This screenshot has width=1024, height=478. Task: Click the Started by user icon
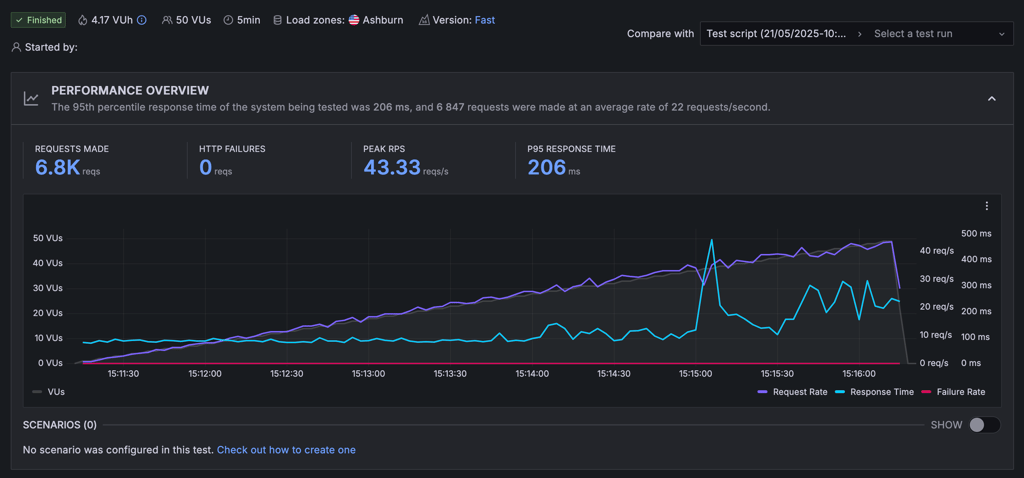(x=16, y=47)
